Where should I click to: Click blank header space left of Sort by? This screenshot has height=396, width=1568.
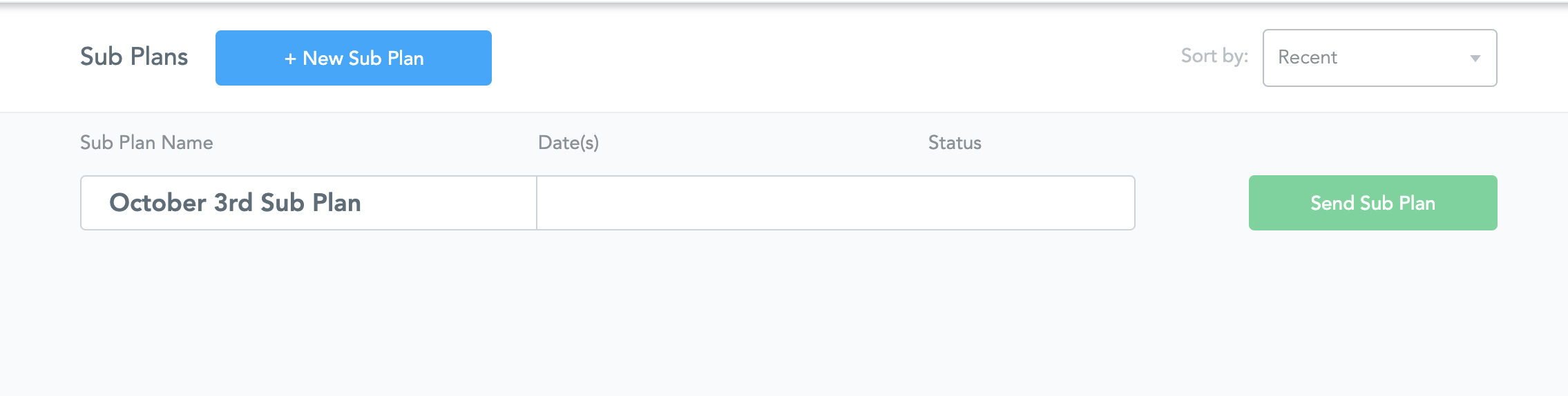pyautogui.click(x=829, y=58)
